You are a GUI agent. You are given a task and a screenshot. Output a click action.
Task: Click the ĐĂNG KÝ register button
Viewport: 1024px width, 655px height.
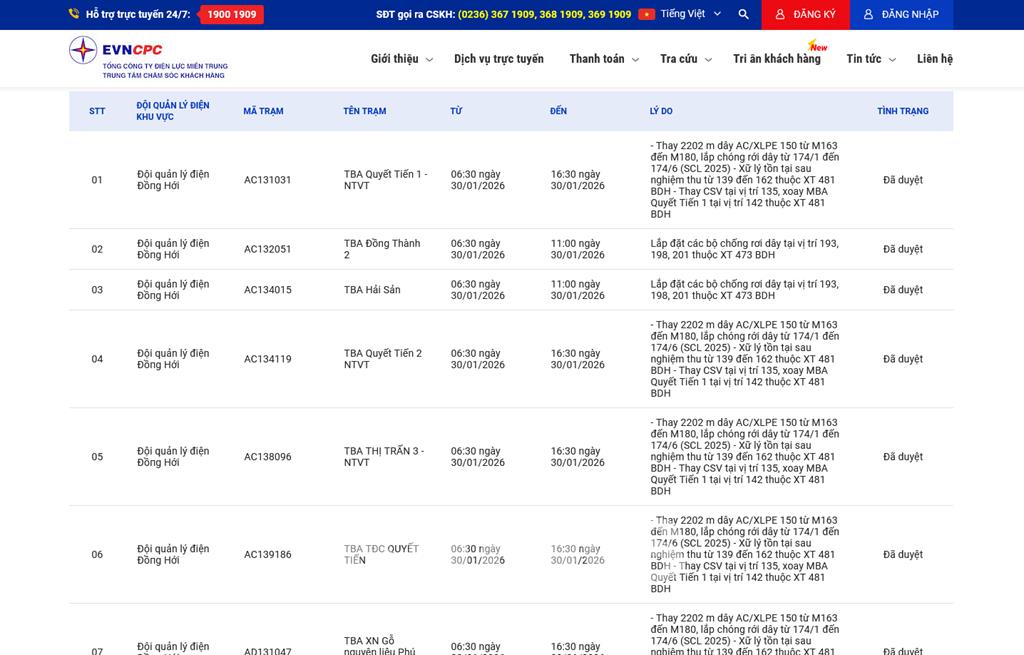(805, 15)
